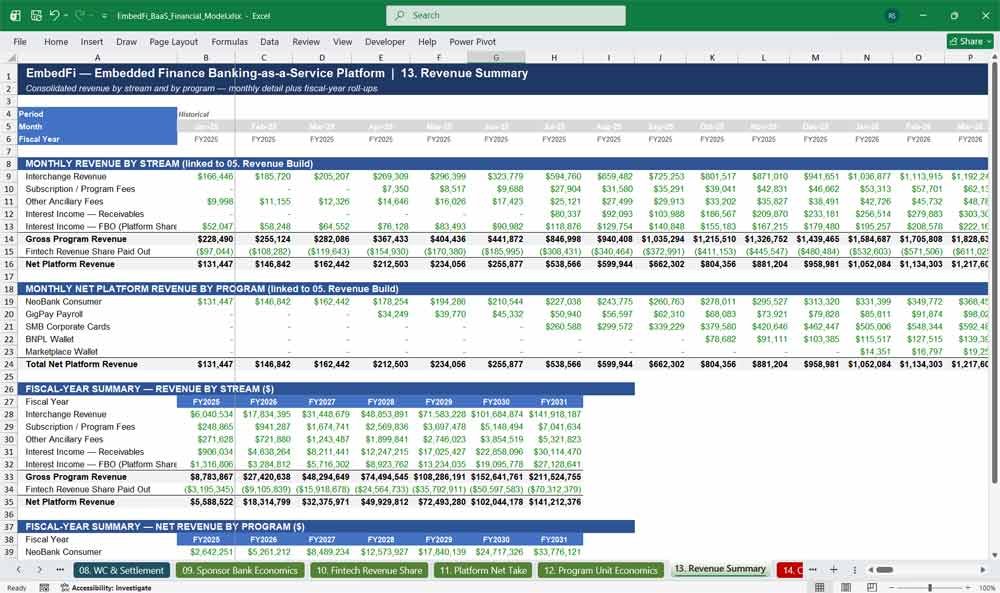Select SMB Corporate Cards value $260,588
1000x593 pixels.
click(554, 326)
